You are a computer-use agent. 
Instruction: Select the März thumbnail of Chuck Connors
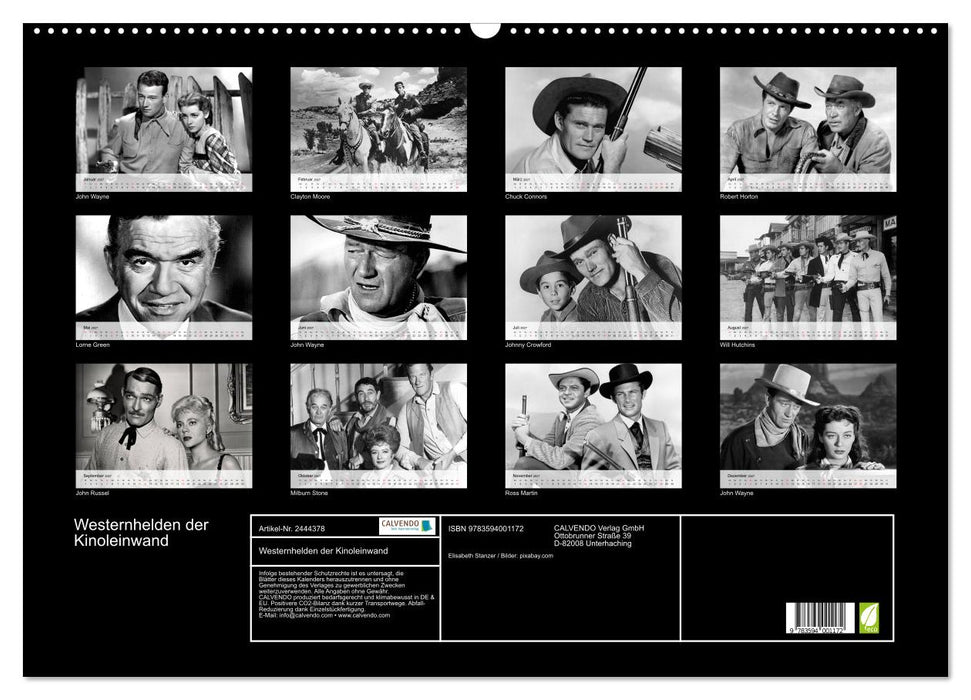point(593,129)
